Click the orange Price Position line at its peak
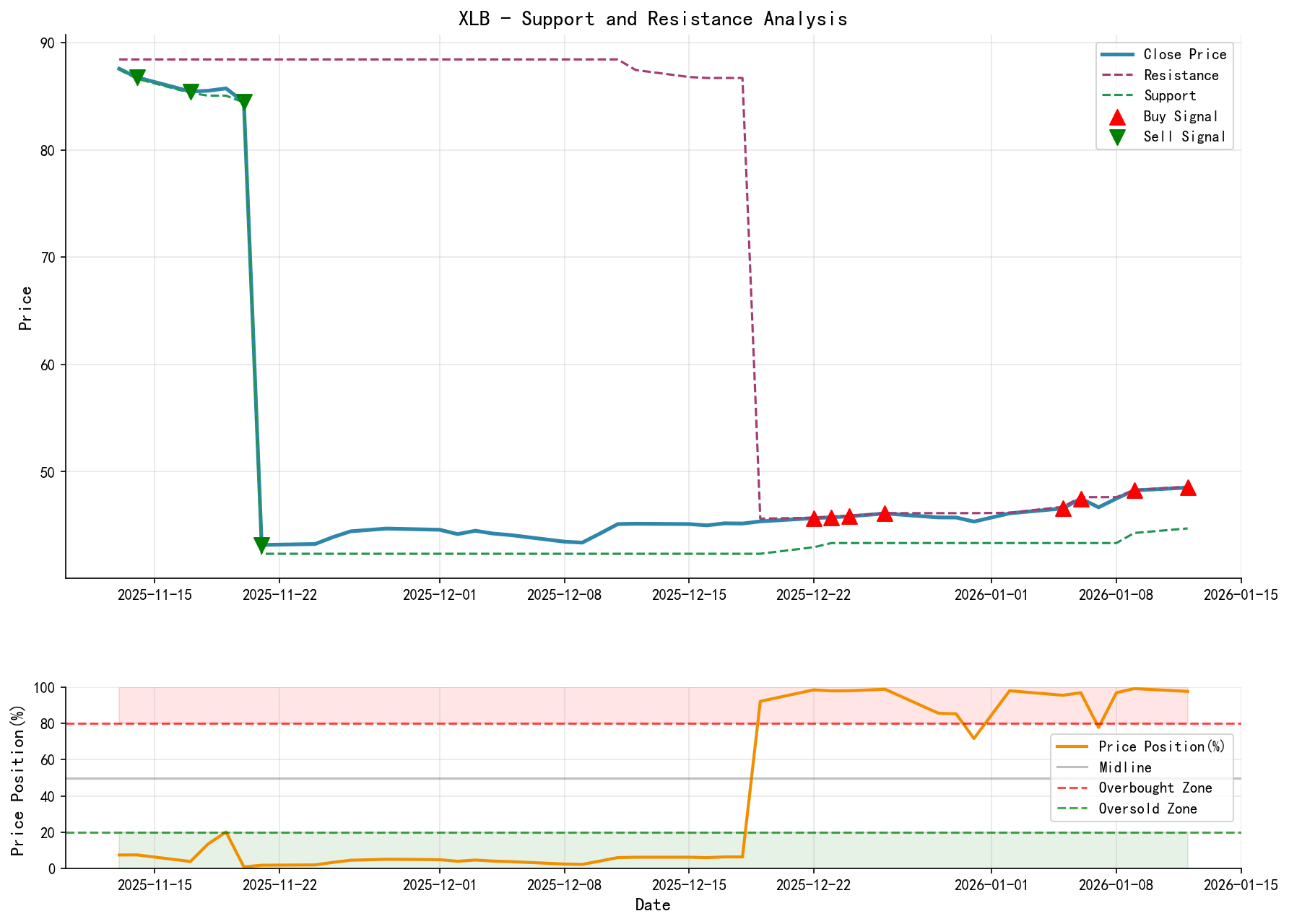1289x924 pixels. [816, 689]
